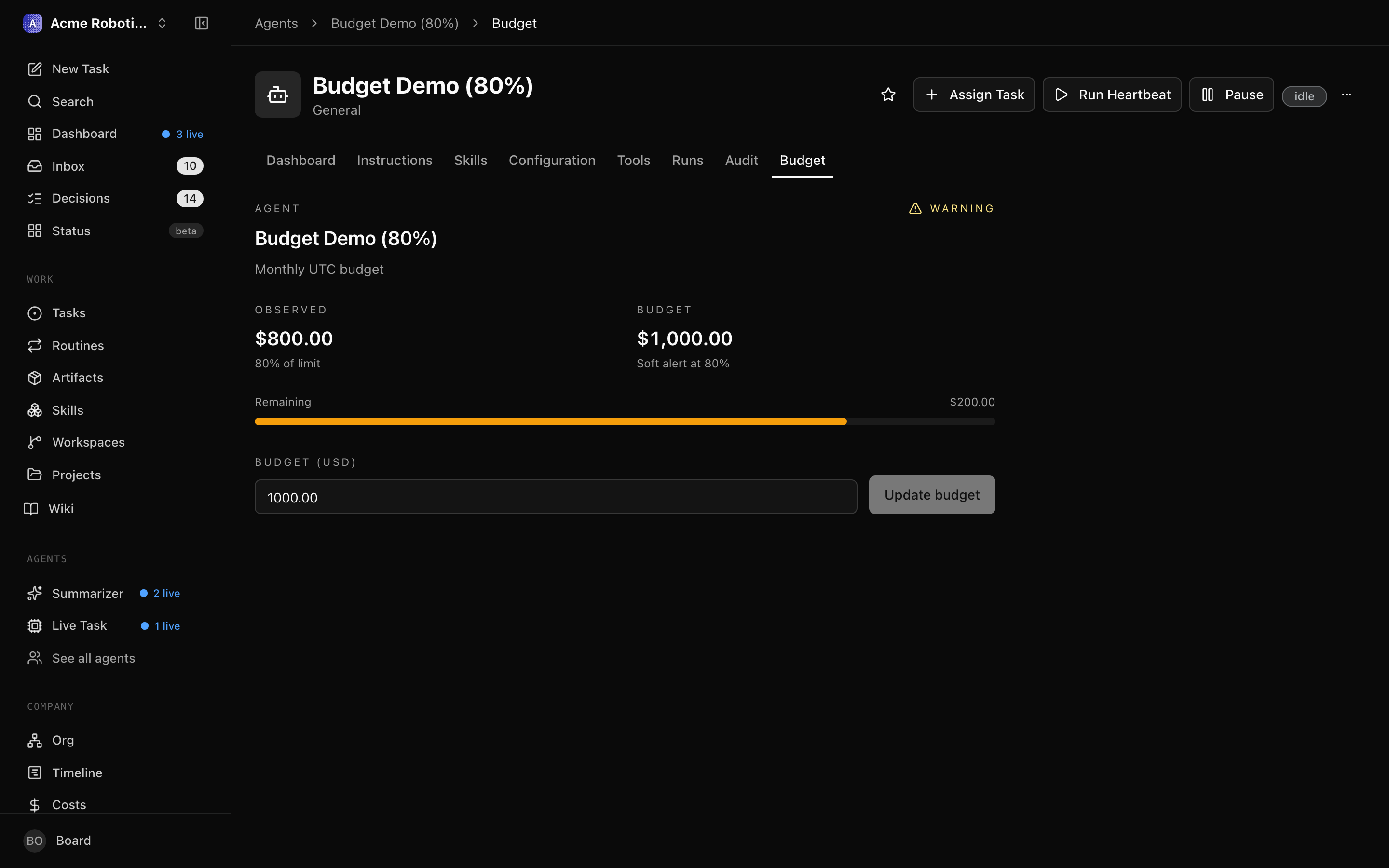Click the beta badge next to Status
Screen dimensions: 1389x868
coord(185,231)
